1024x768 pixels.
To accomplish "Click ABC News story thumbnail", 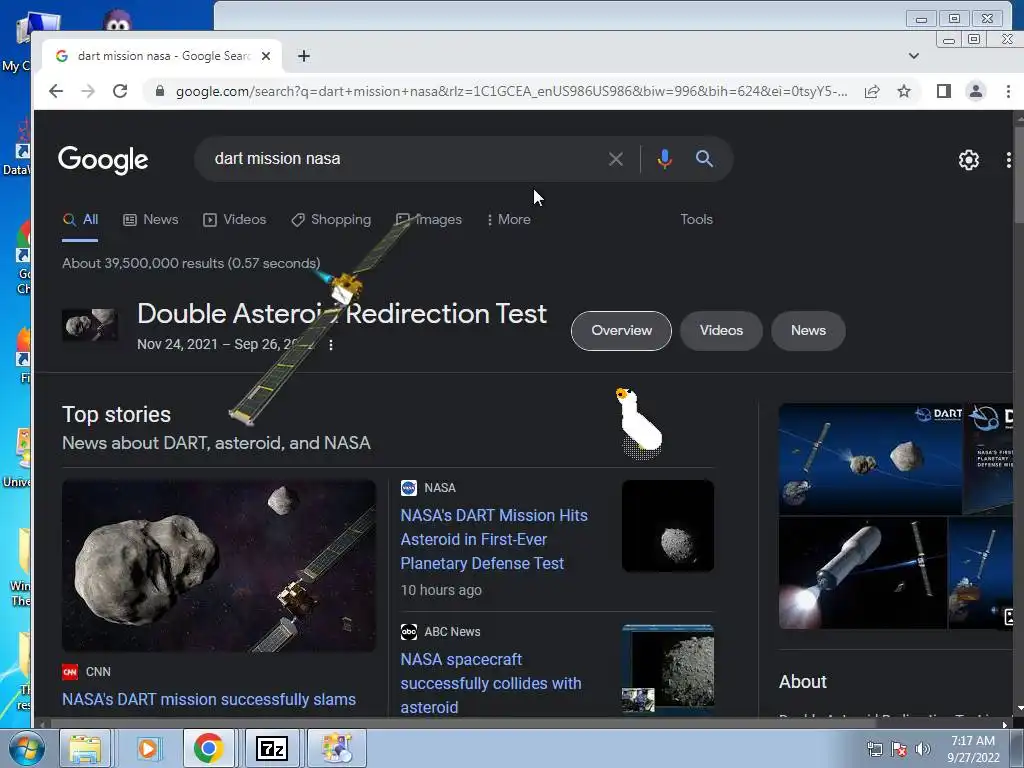I will tap(667, 669).
